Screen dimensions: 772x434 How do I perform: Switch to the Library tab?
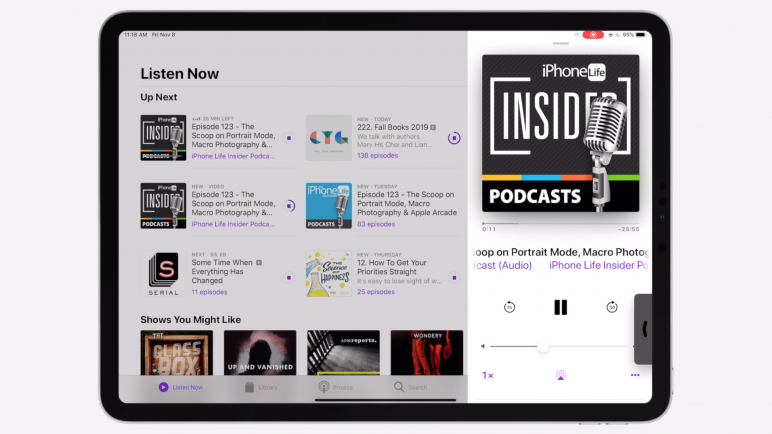click(261, 387)
